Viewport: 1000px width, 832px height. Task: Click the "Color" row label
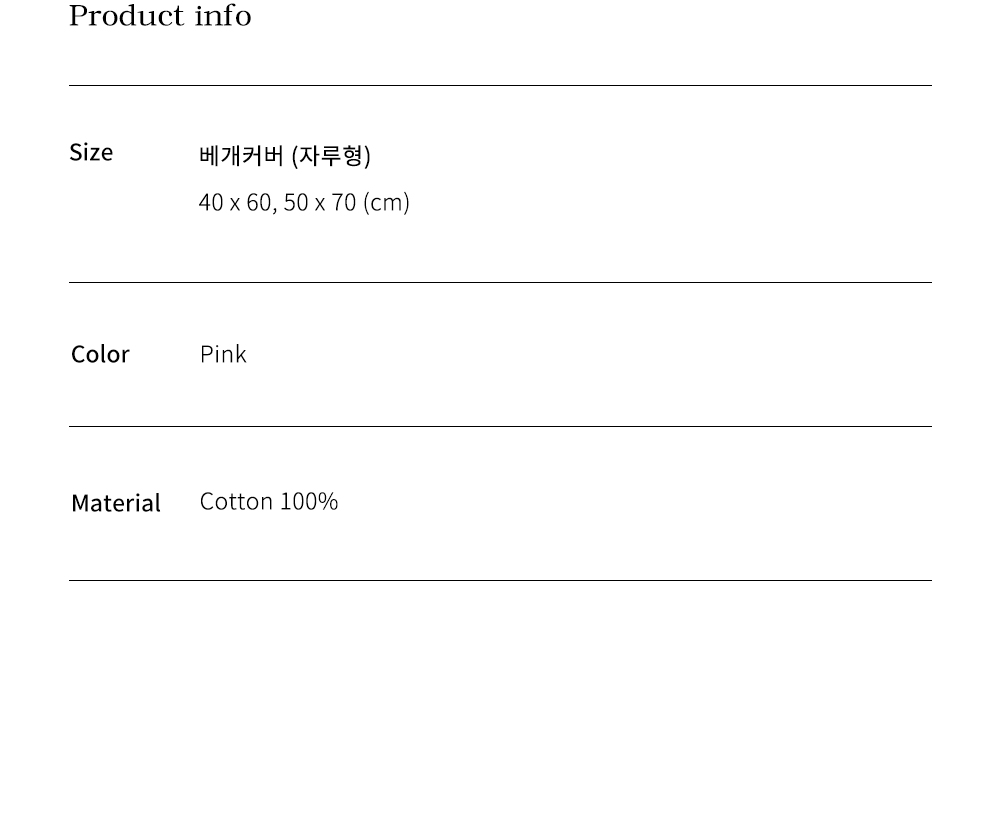point(100,354)
